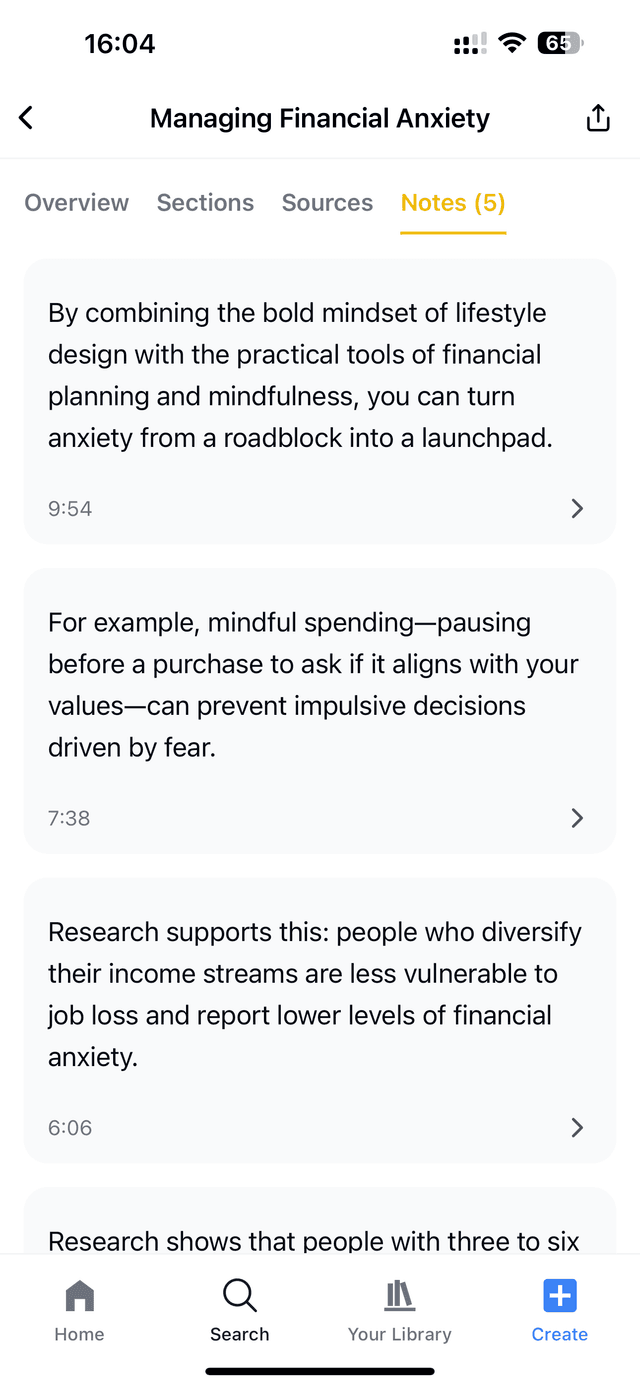Open Your Library books icon

coord(399,1296)
